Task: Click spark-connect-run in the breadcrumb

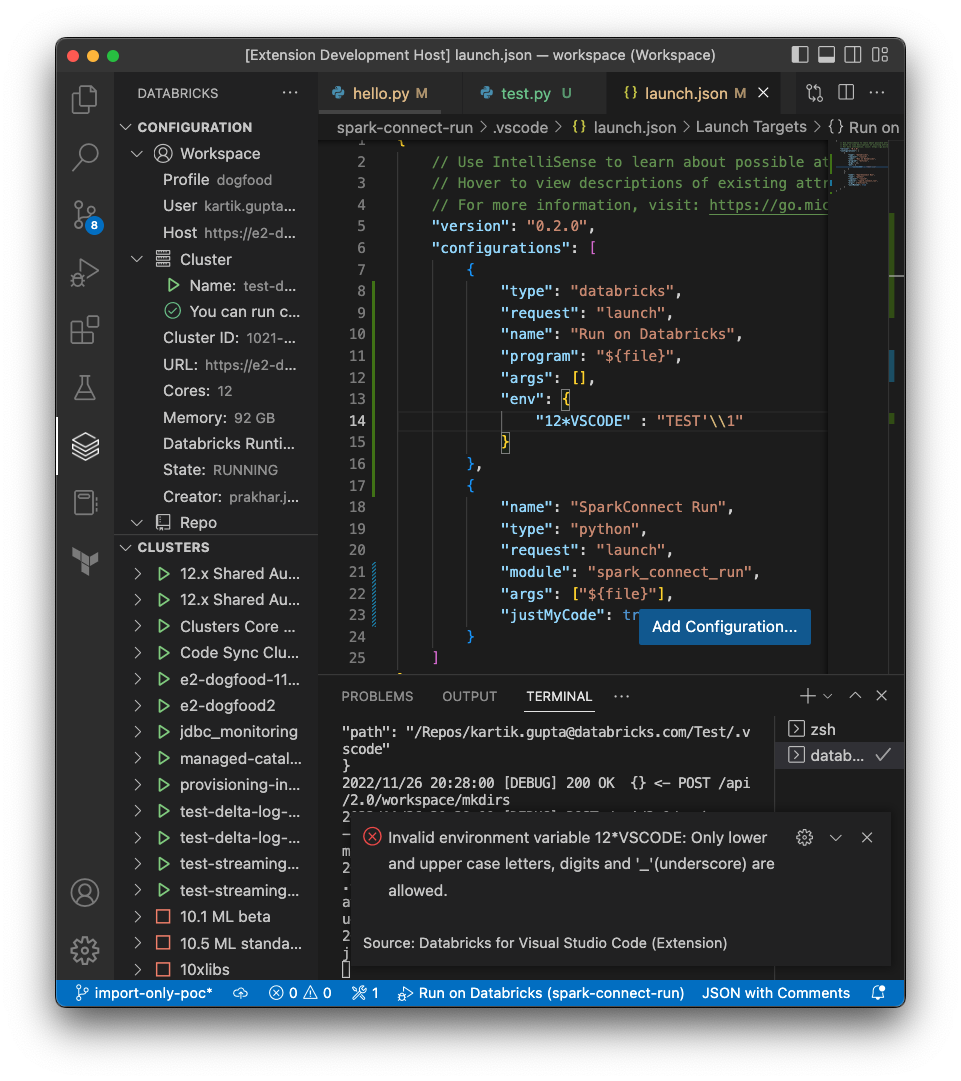Action: (x=405, y=128)
